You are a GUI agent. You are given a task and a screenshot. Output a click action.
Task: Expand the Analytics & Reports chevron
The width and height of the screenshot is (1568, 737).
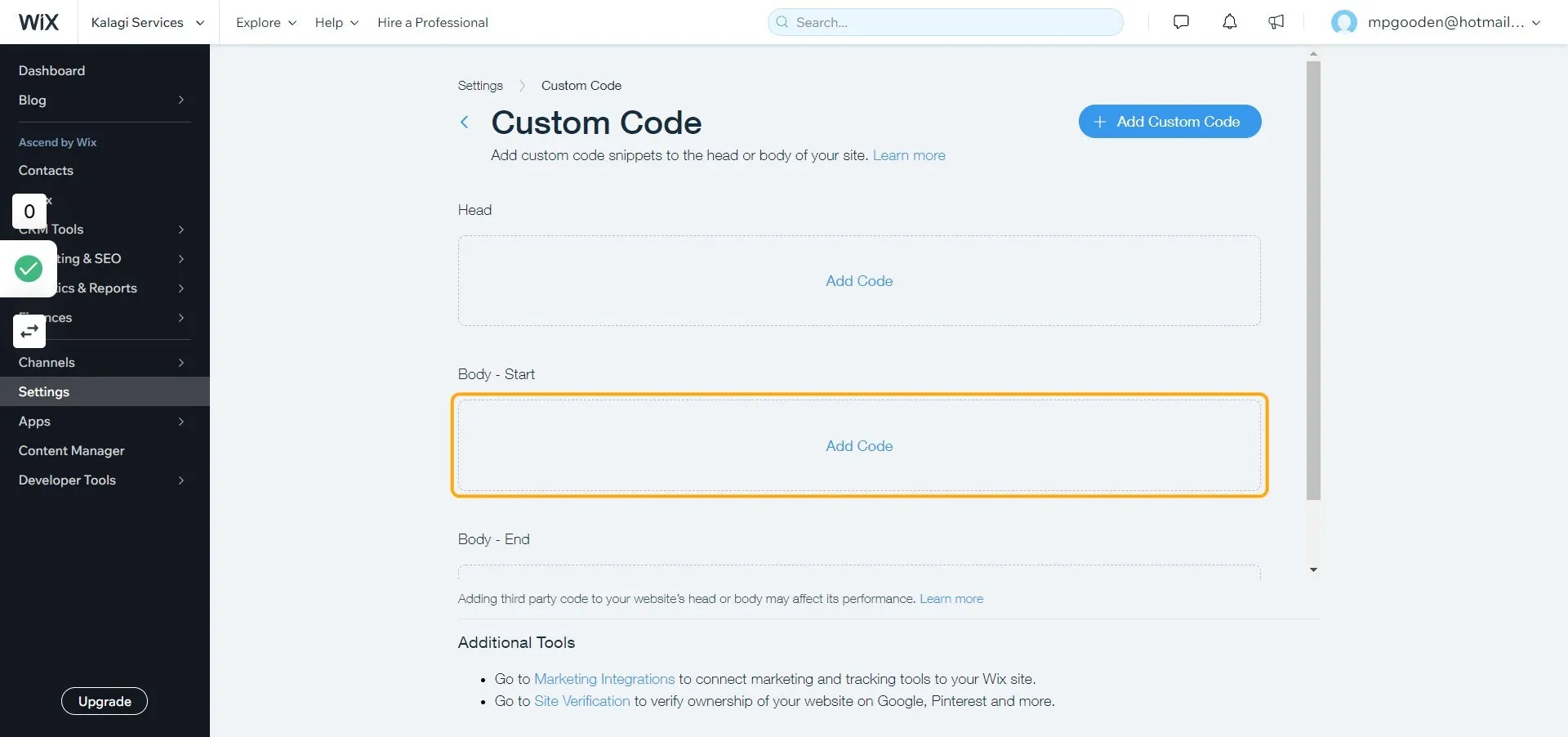(x=181, y=288)
